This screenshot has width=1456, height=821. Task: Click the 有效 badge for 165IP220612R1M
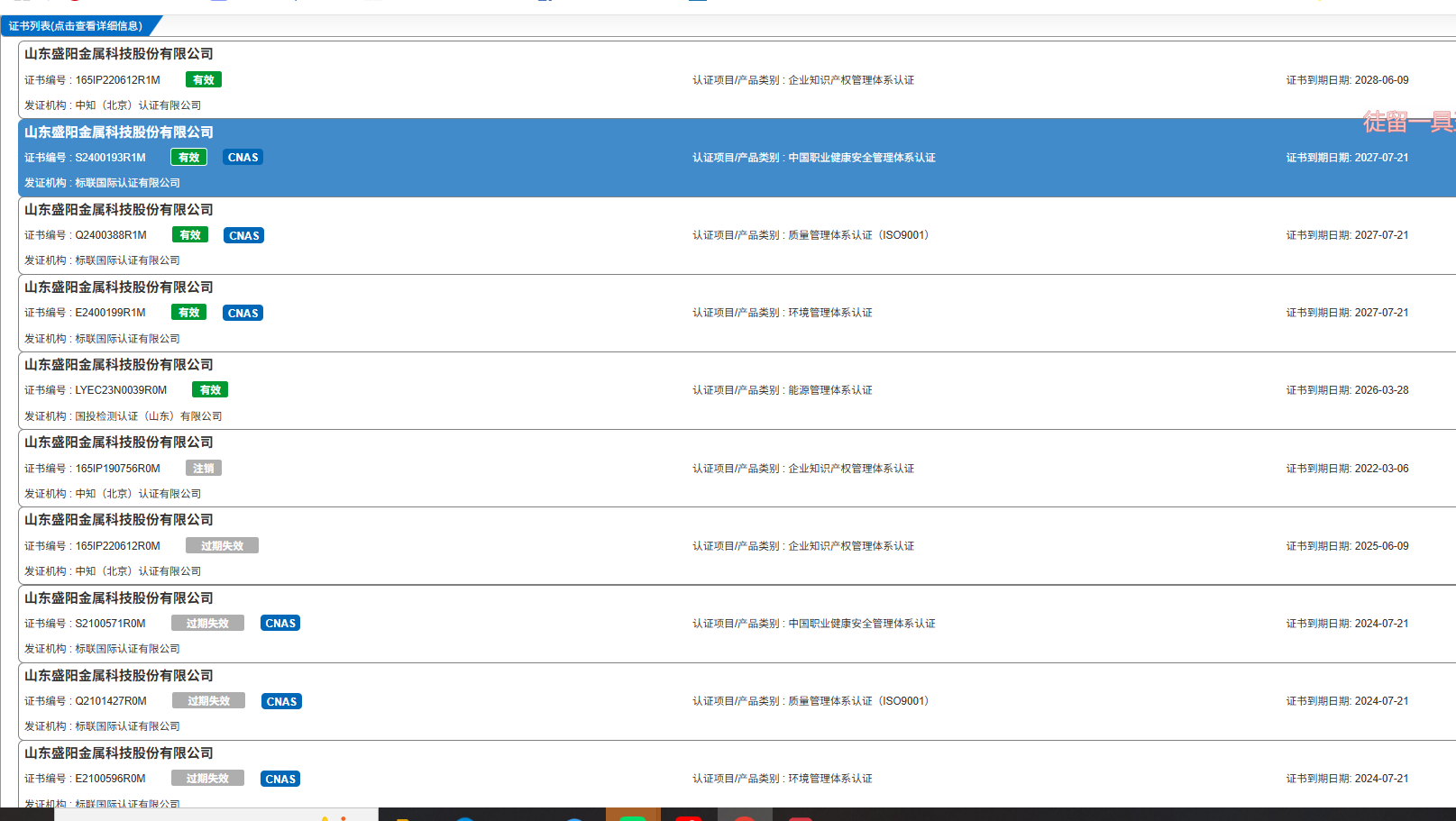(204, 80)
